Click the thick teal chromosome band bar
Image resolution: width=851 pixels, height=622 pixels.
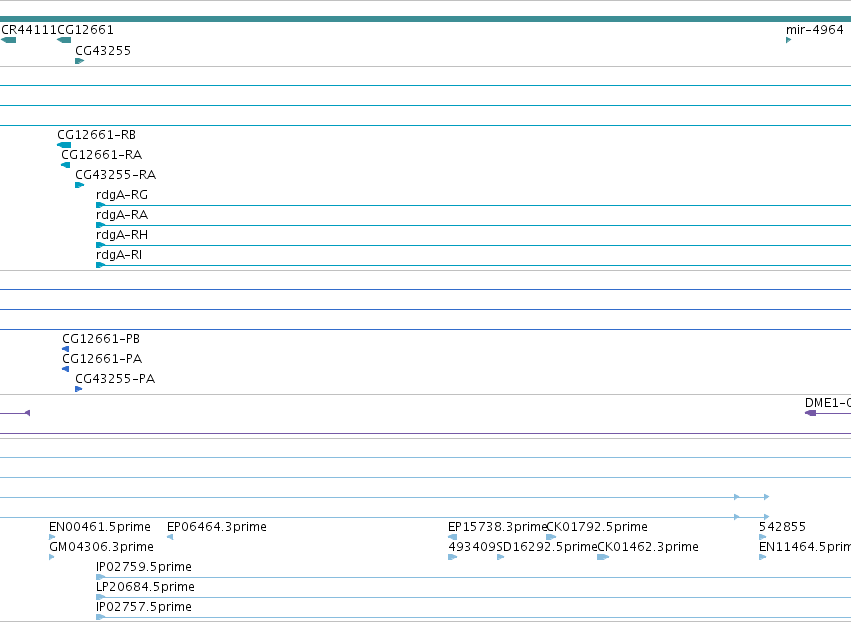(x=426, y=19)
